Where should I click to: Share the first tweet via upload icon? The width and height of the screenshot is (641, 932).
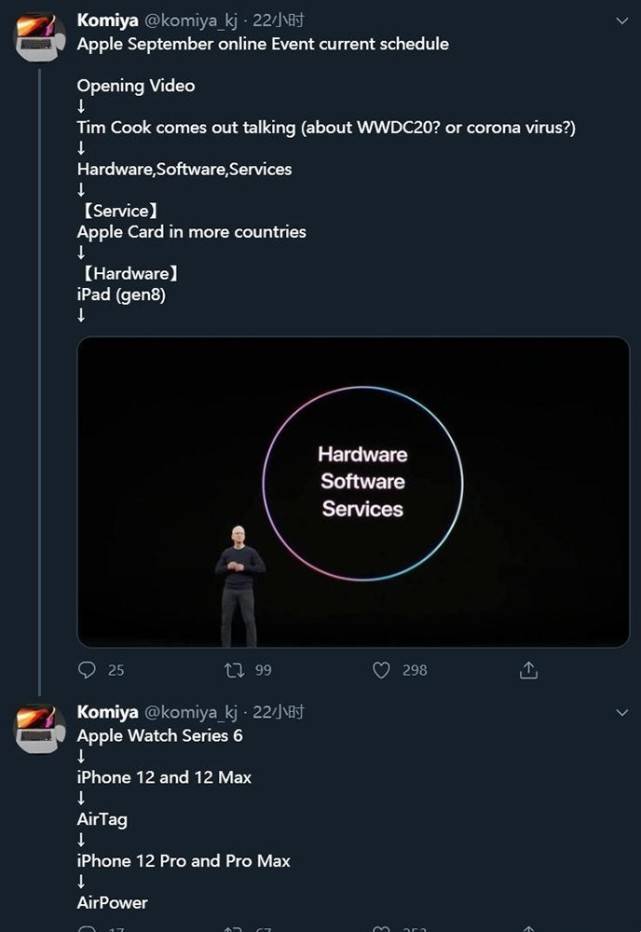coord(529,670)
